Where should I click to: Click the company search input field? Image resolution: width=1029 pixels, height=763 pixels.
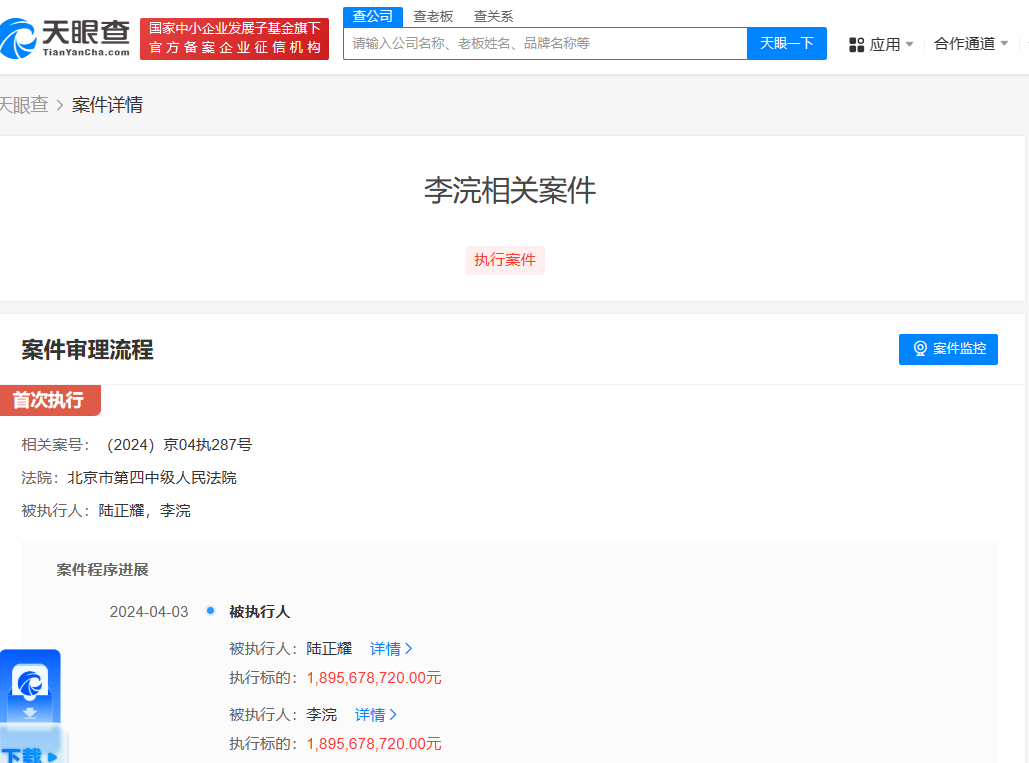pyautogui.click(x=545, y=44)
